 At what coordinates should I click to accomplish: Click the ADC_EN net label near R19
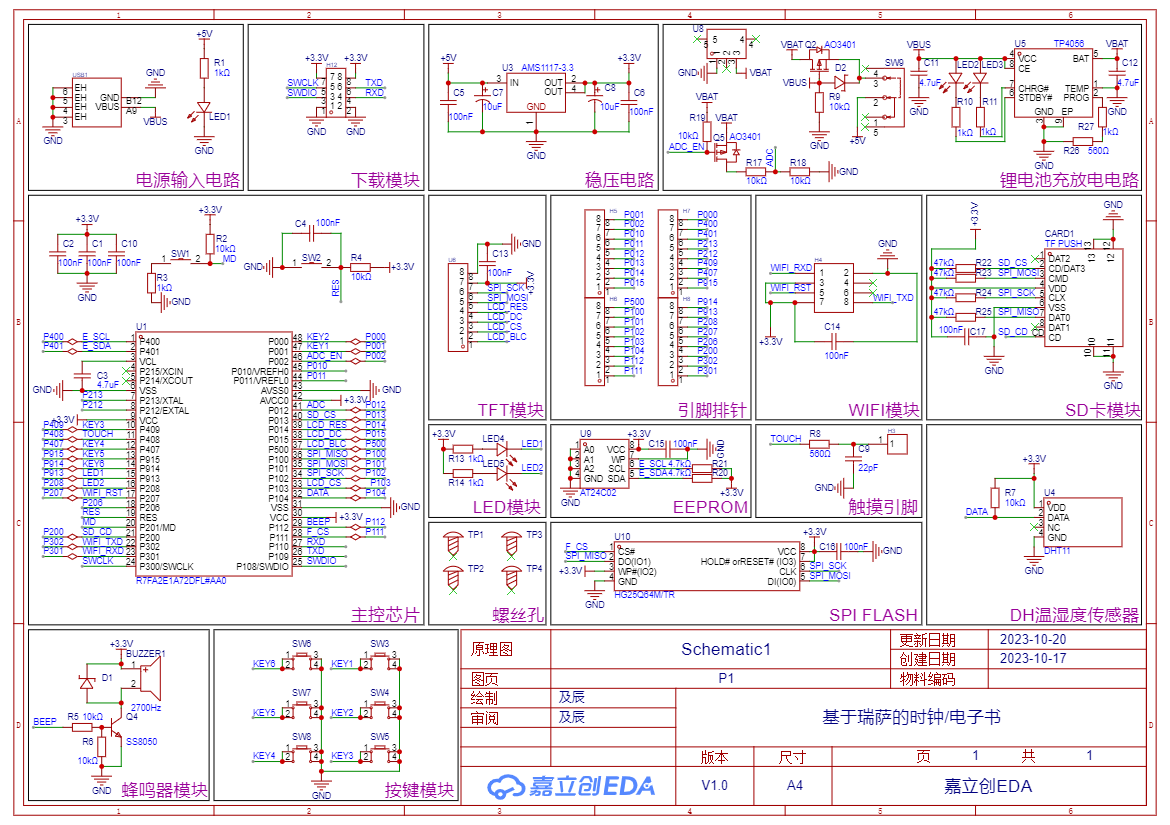pyautogui.click(x=686, y=146)
